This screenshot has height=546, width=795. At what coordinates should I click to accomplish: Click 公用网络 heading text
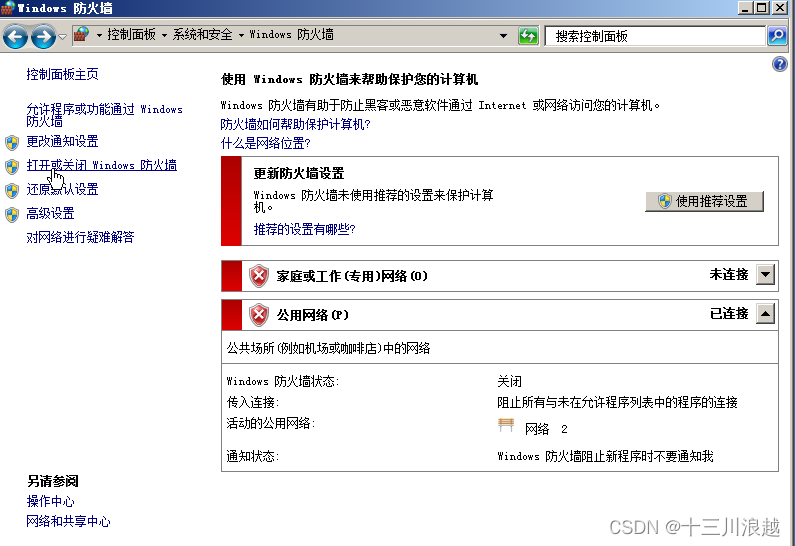312,315
